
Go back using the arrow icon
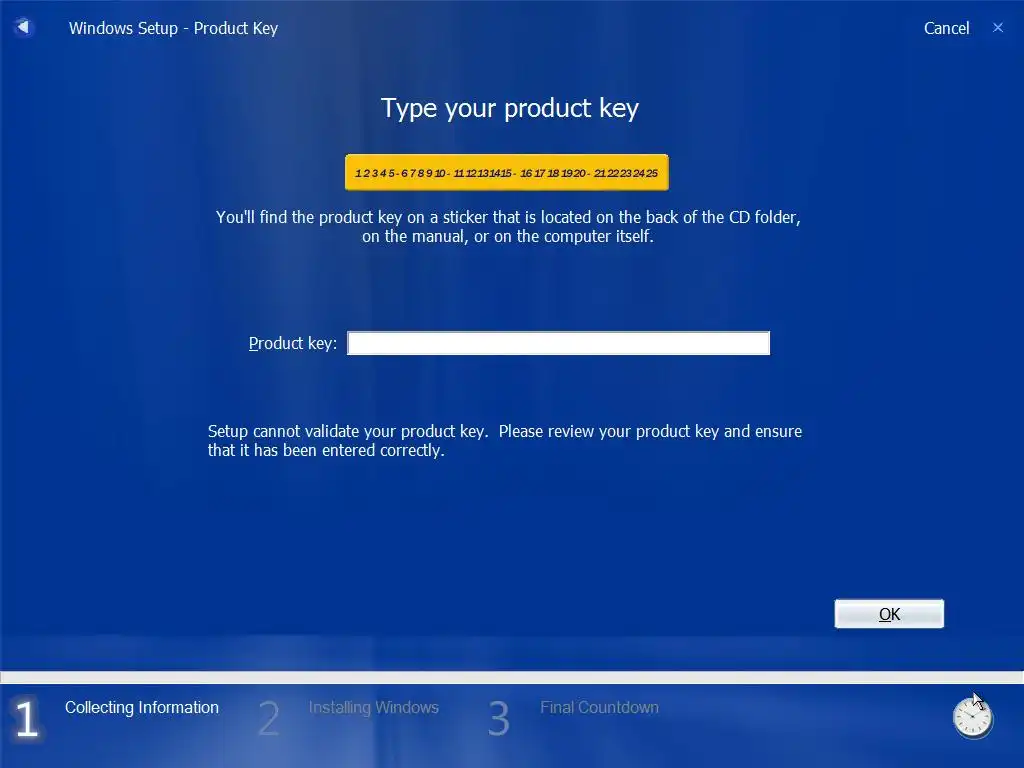click(23, 27)
